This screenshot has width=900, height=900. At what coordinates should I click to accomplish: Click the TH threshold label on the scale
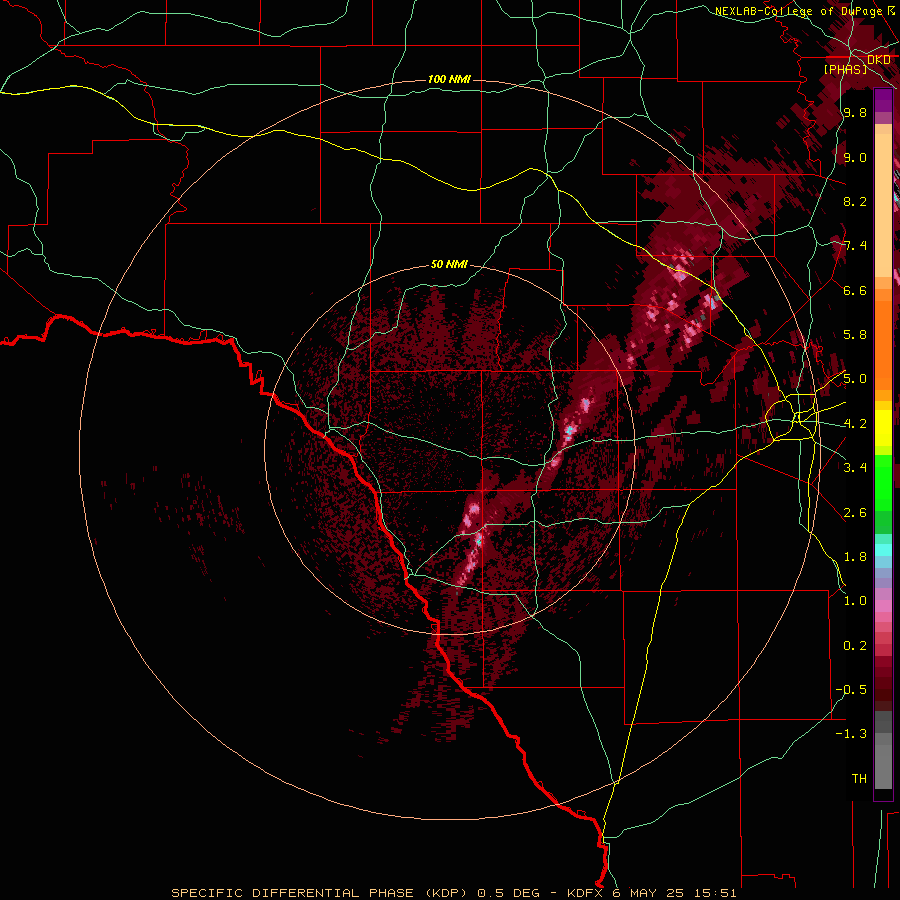859,779
